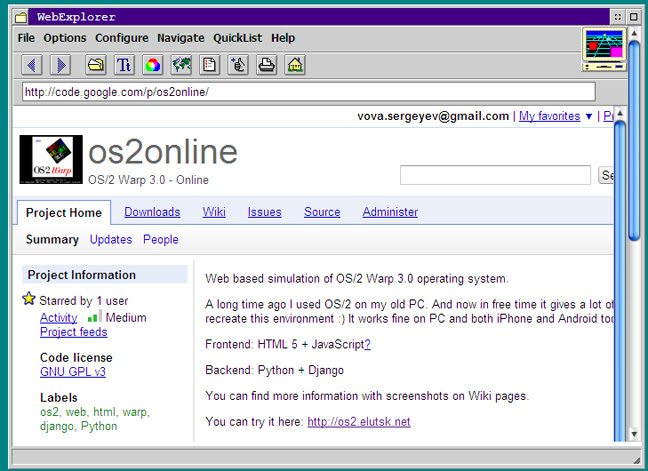Viewport: 648px width, 471px height.
Task: Click the question mark link after JavaScript
Action: point(367,344)
